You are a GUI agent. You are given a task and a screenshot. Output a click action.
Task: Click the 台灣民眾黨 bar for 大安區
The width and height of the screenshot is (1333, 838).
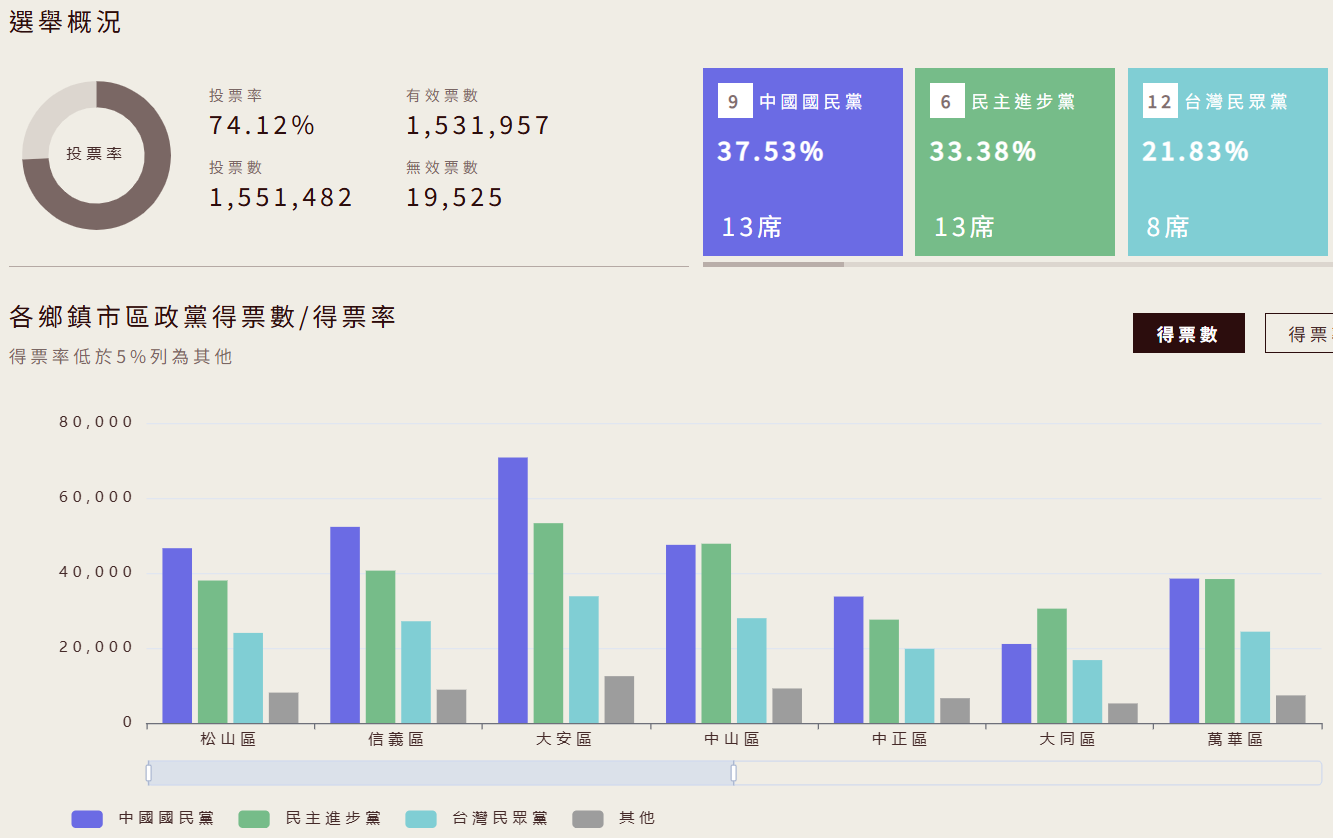584,660
